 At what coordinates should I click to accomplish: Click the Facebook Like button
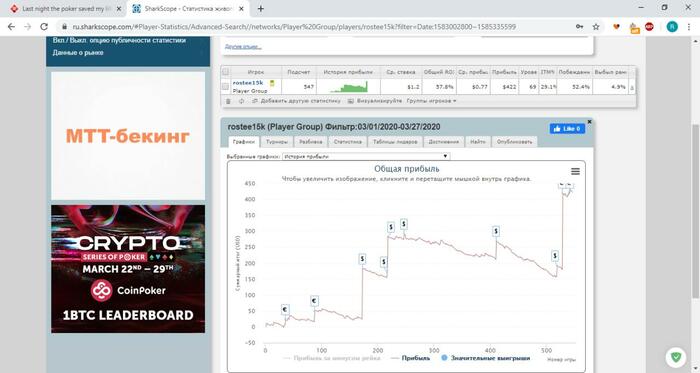[567, 128]
